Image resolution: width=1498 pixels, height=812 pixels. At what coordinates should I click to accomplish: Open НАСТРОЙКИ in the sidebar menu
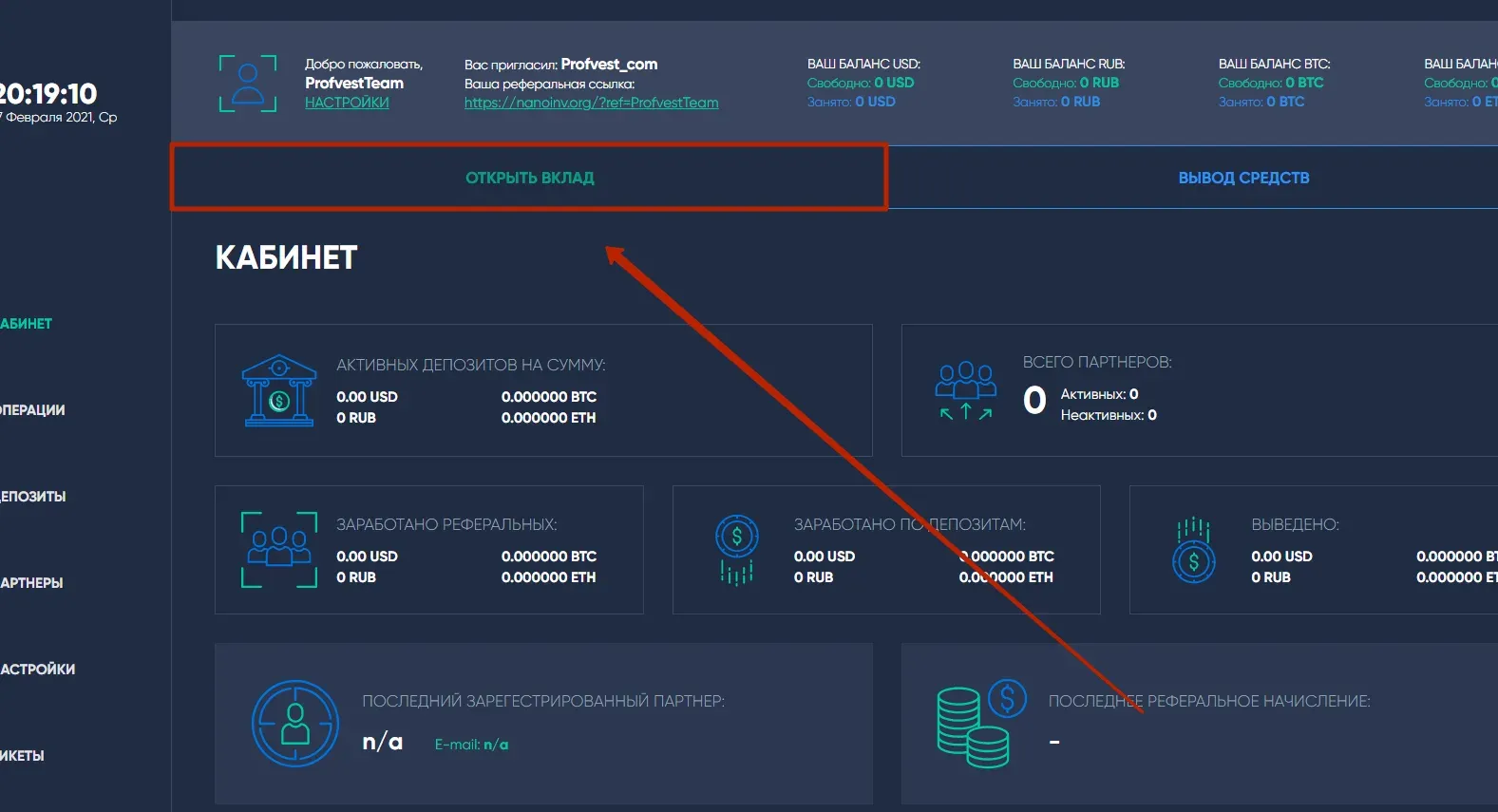37,670
